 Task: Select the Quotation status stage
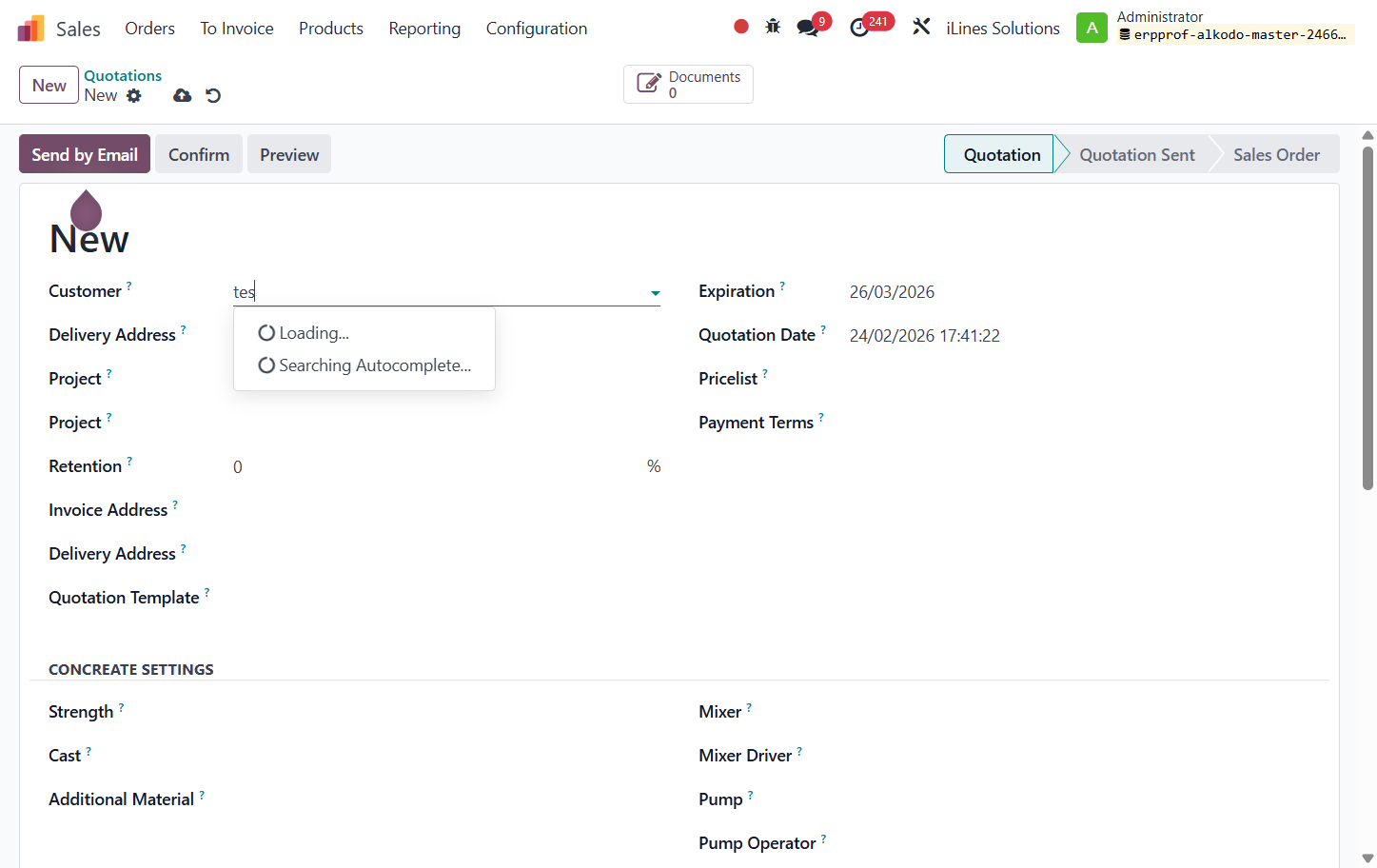point(1001,154)
